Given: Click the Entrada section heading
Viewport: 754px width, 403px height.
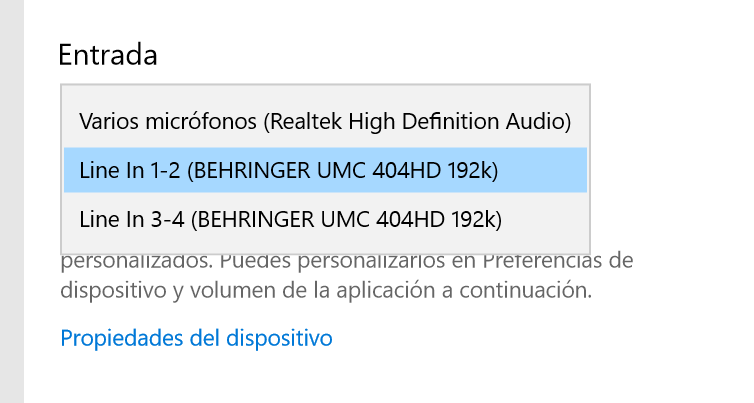Looking at the screenshot, I should click(x=108, y=54).
